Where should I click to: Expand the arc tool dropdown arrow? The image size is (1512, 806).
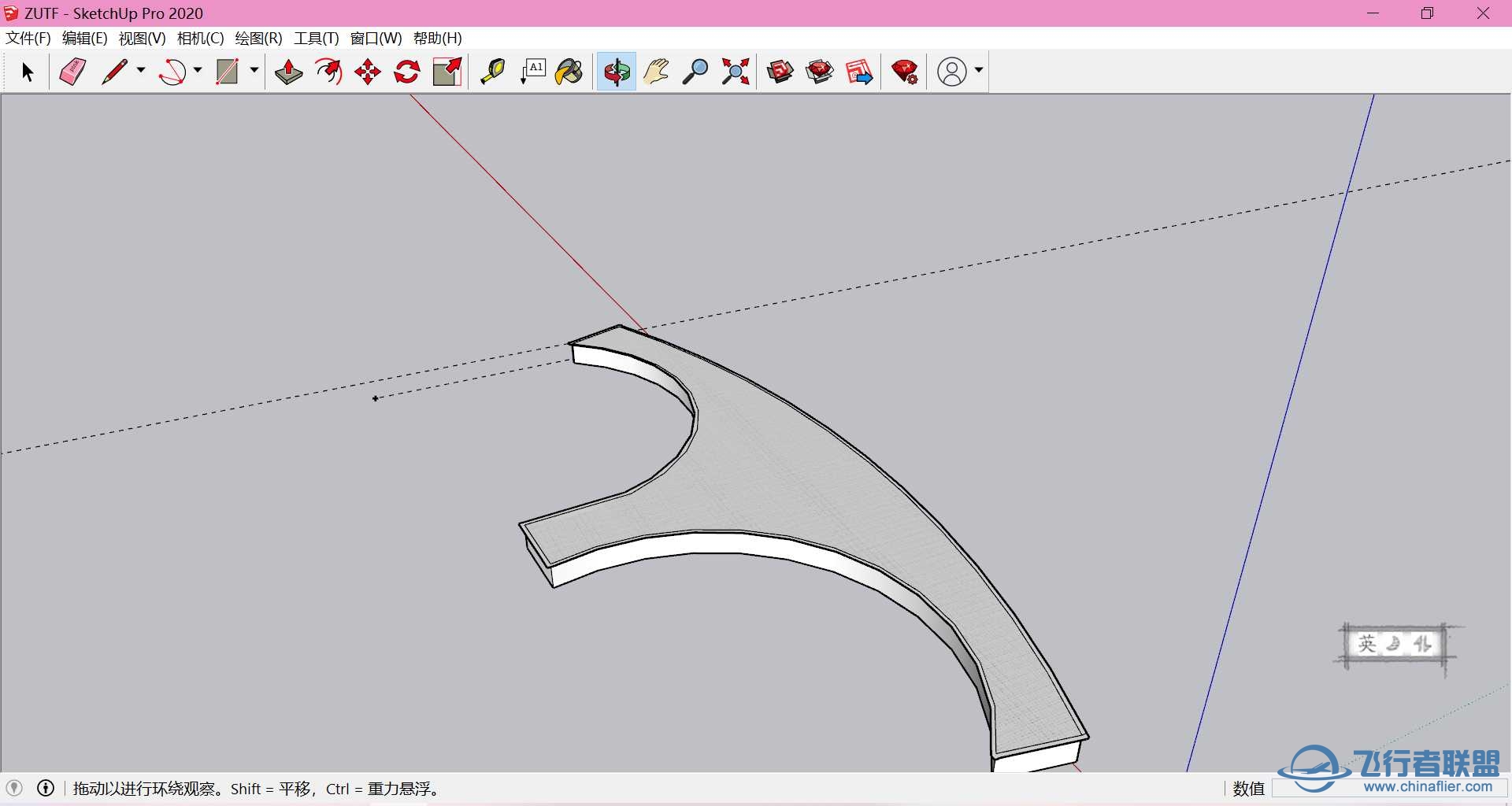click(198, 71)
